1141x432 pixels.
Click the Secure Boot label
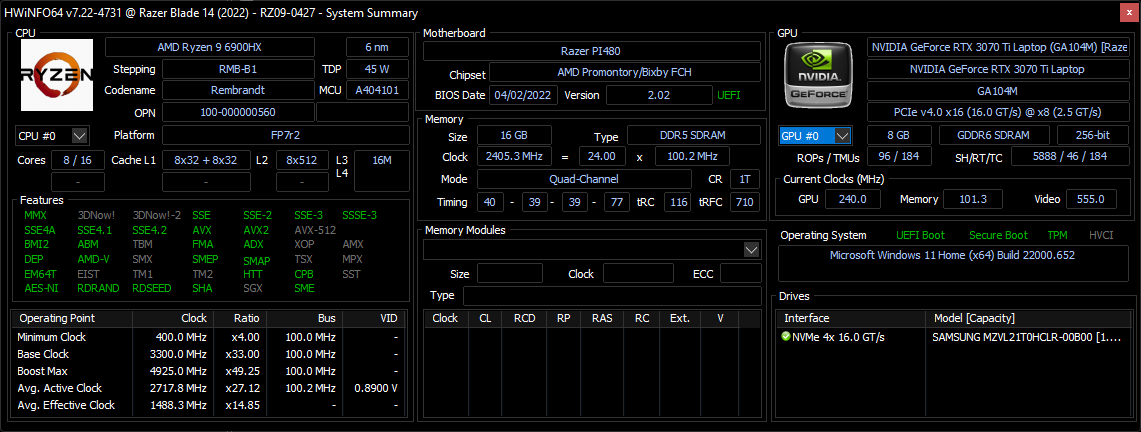coord(998,236)
